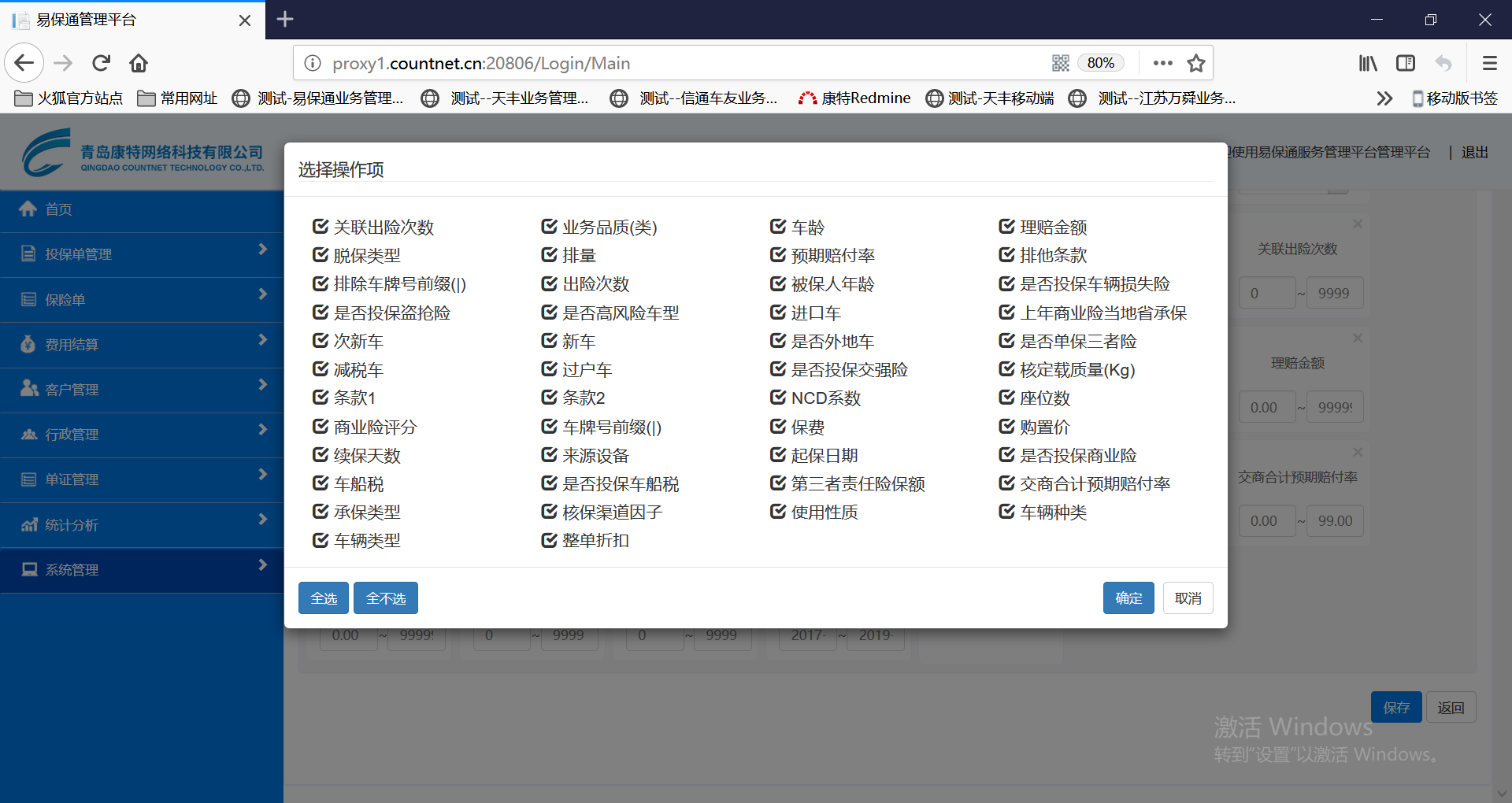
Task: Bookmark this page with the star icon
Action: click(x=1195, y=63)
